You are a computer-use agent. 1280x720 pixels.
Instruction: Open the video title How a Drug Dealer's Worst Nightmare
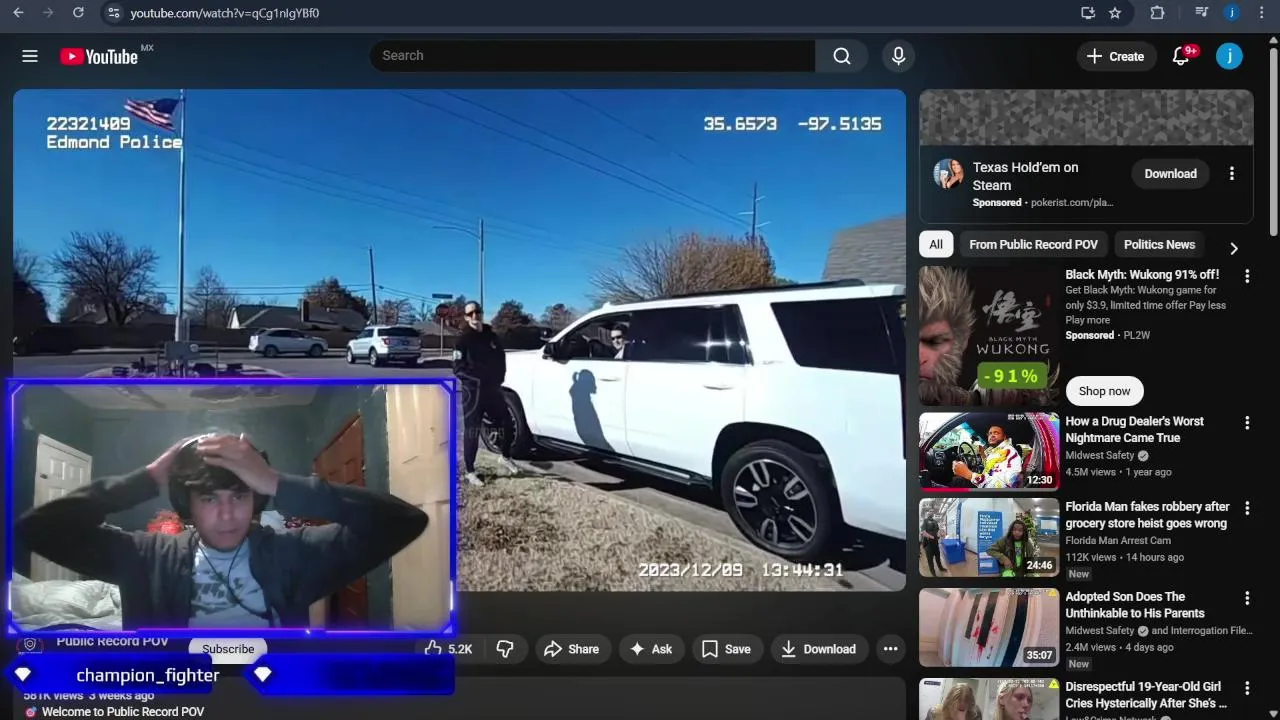pyautogui.click(x=1134, y=429)
